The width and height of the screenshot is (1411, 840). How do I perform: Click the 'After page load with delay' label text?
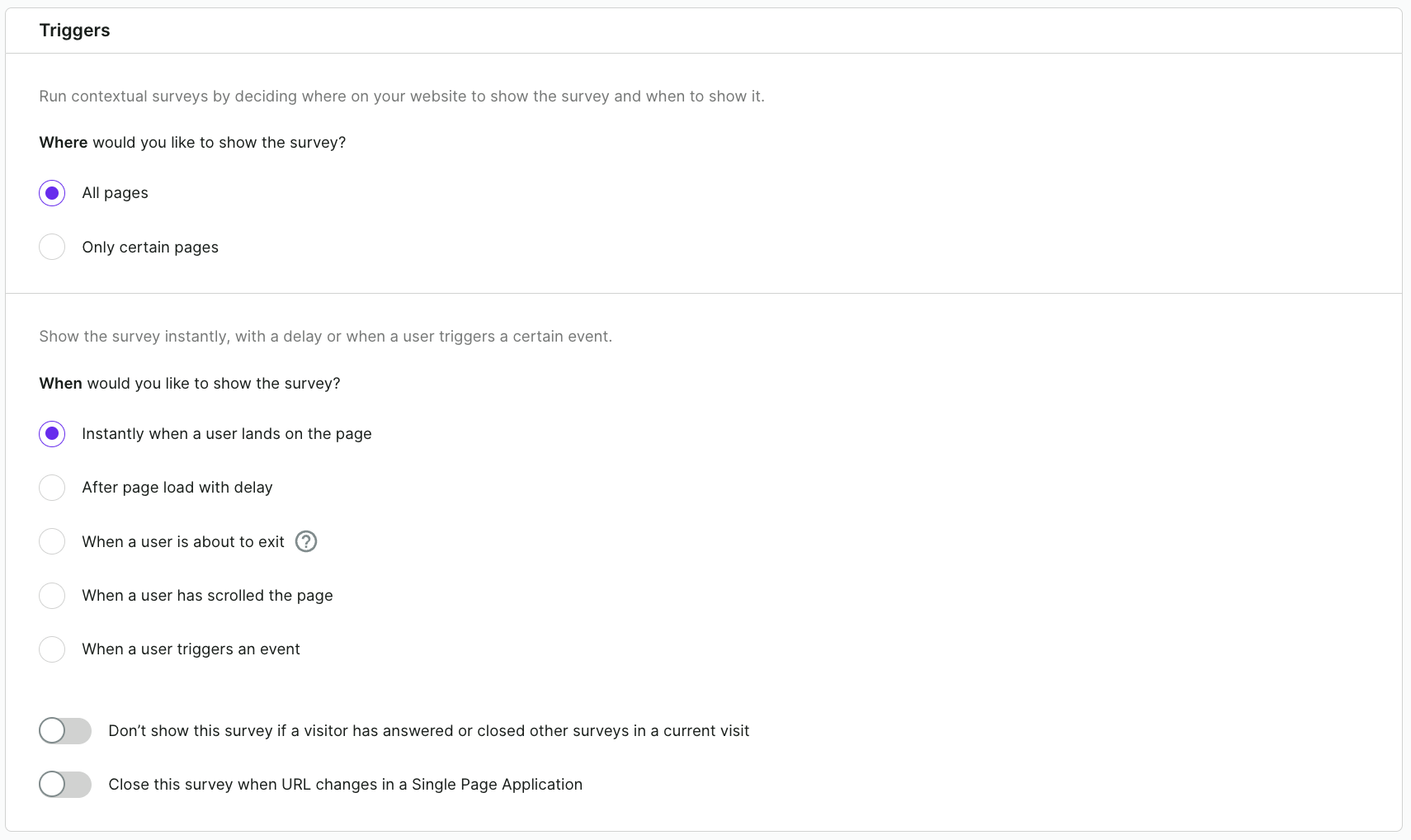(177, 488)
